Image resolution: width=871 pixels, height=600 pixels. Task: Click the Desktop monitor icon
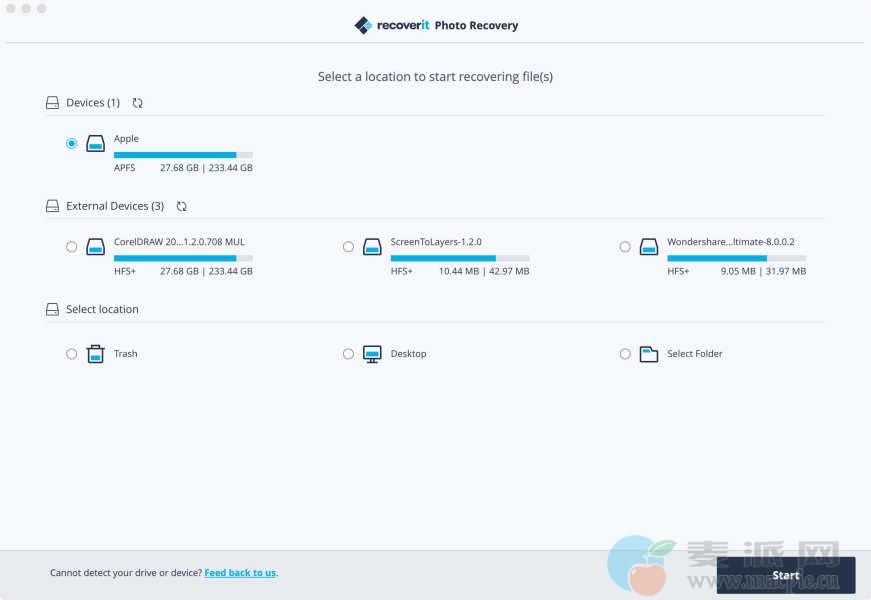click(x=372, y=354)
